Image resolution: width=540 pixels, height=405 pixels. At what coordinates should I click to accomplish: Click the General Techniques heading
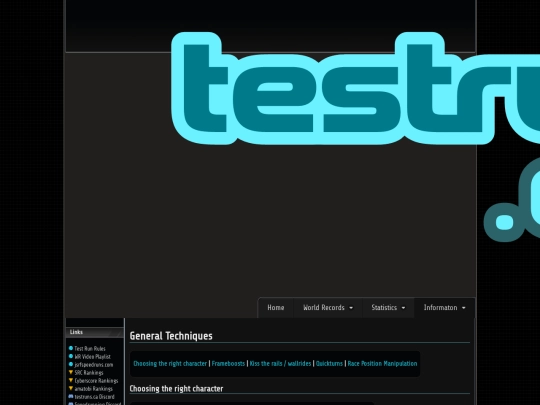171,336
